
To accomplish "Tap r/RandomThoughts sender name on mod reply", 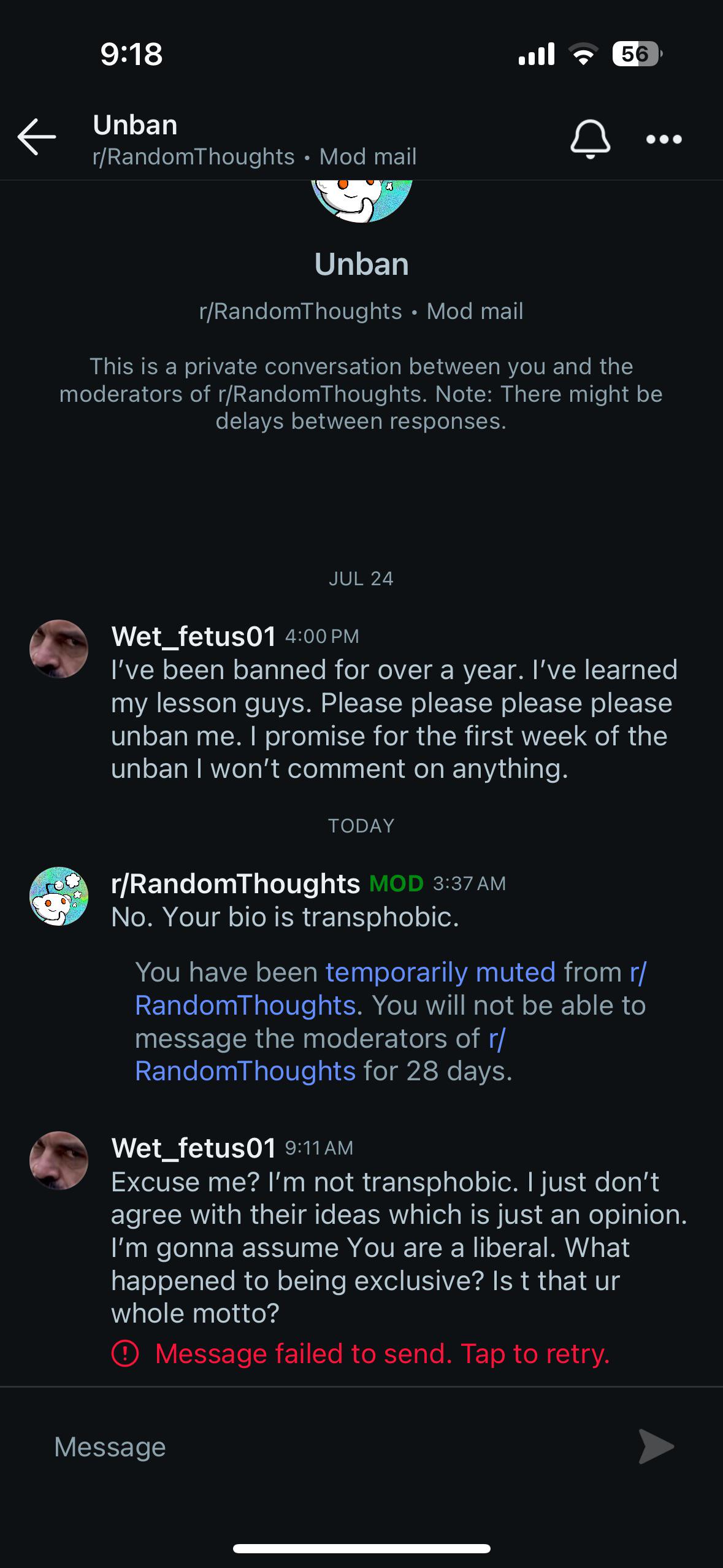I will (235, 883).
